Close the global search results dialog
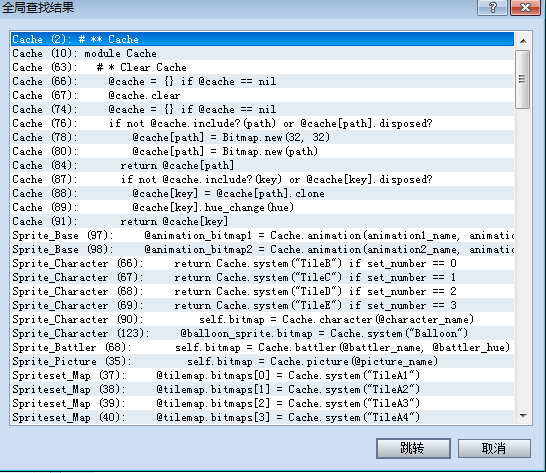Viewport: 546px width, 473px height. (x=525, y=7)
